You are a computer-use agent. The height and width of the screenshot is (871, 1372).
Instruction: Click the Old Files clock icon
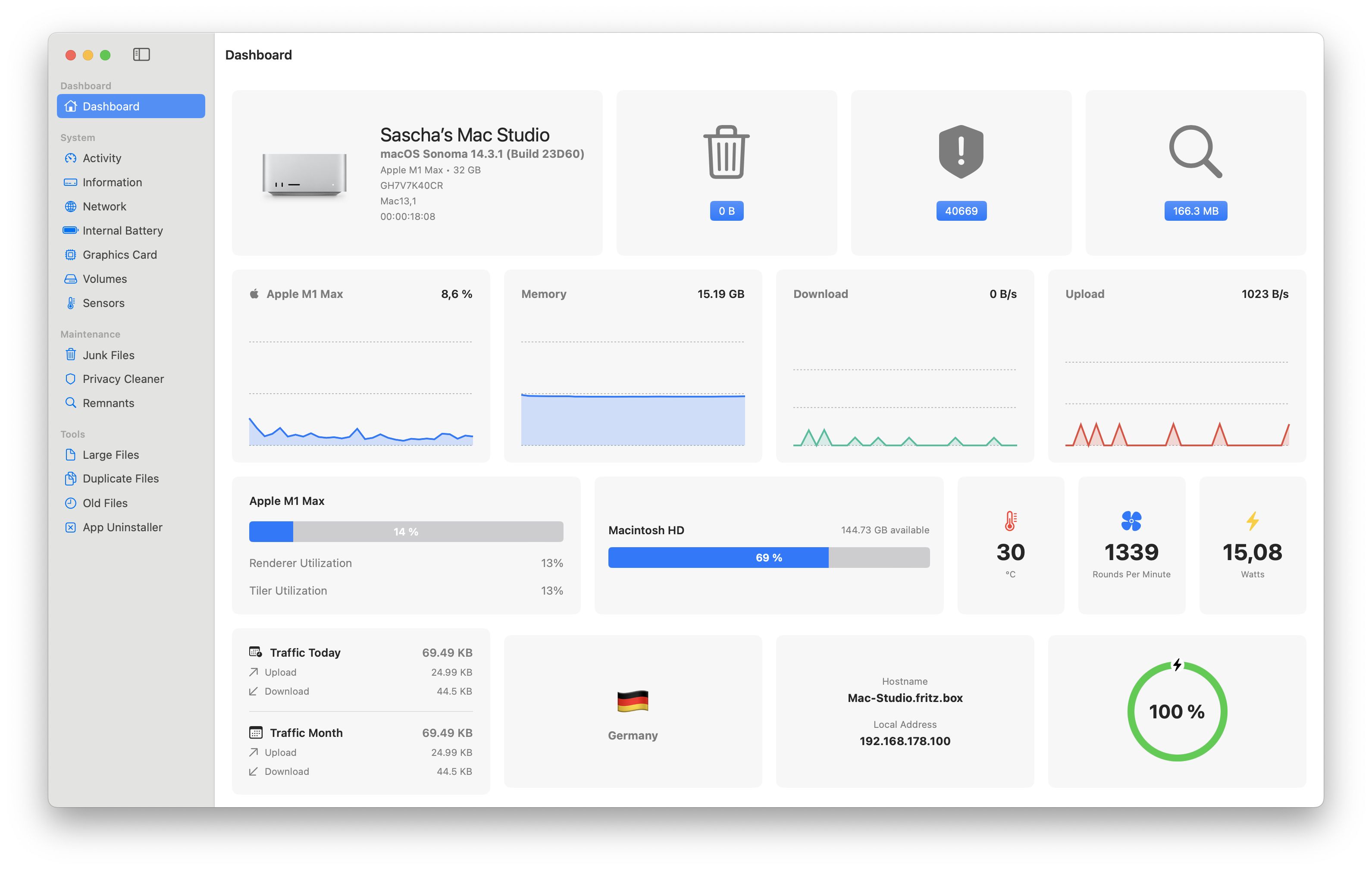coord(71,504)
